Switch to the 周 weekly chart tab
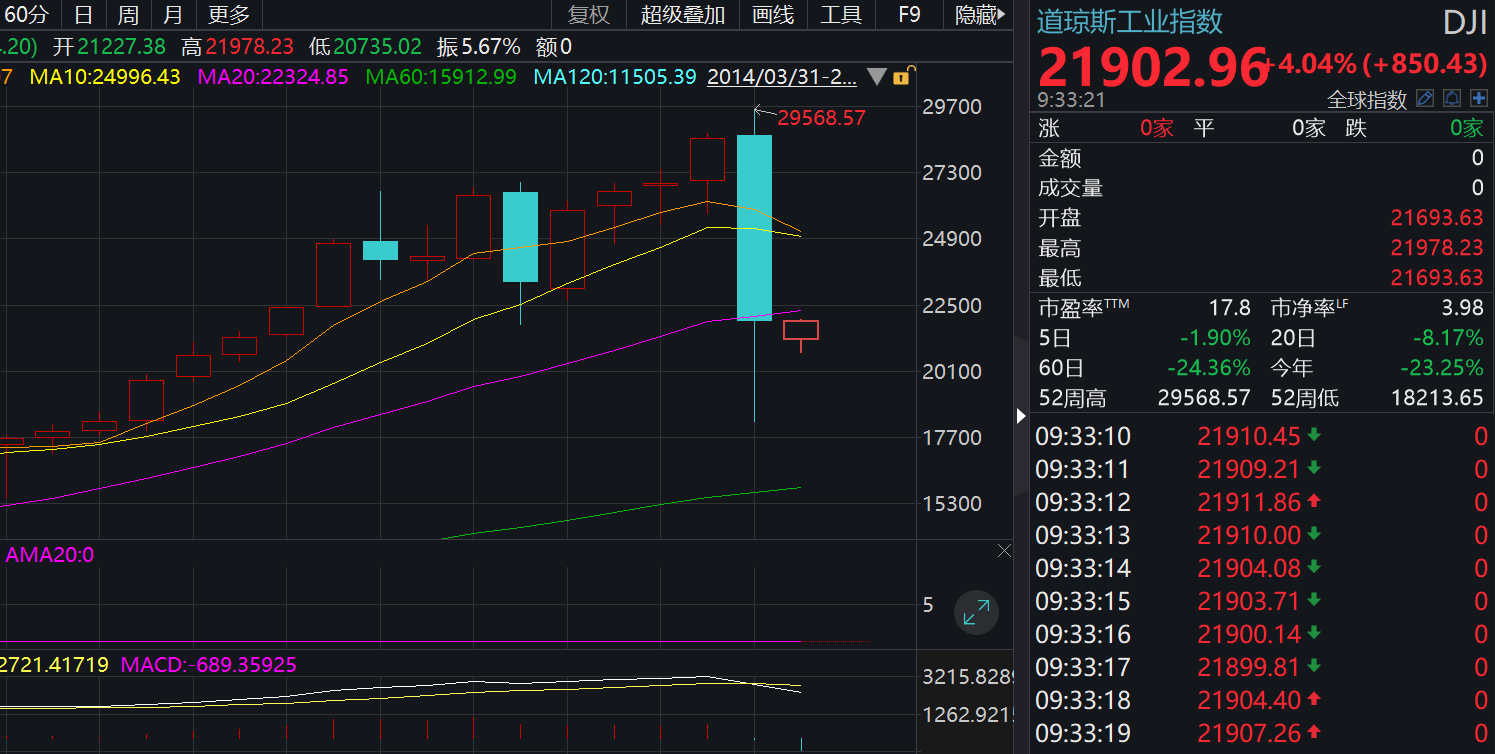 [128, 14]
